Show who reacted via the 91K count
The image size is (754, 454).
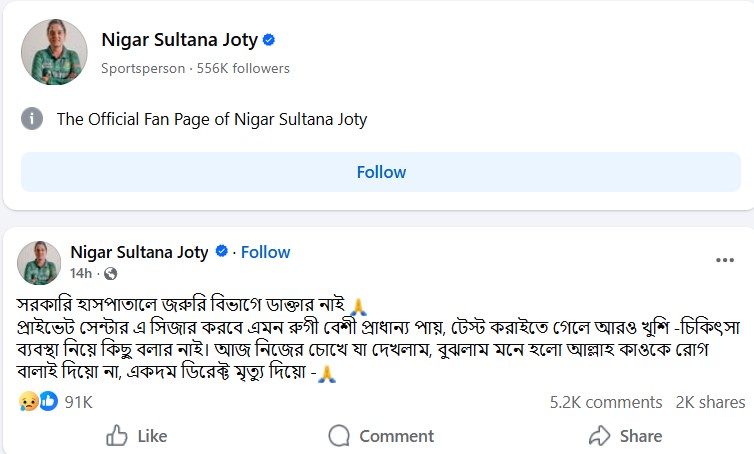78,402
